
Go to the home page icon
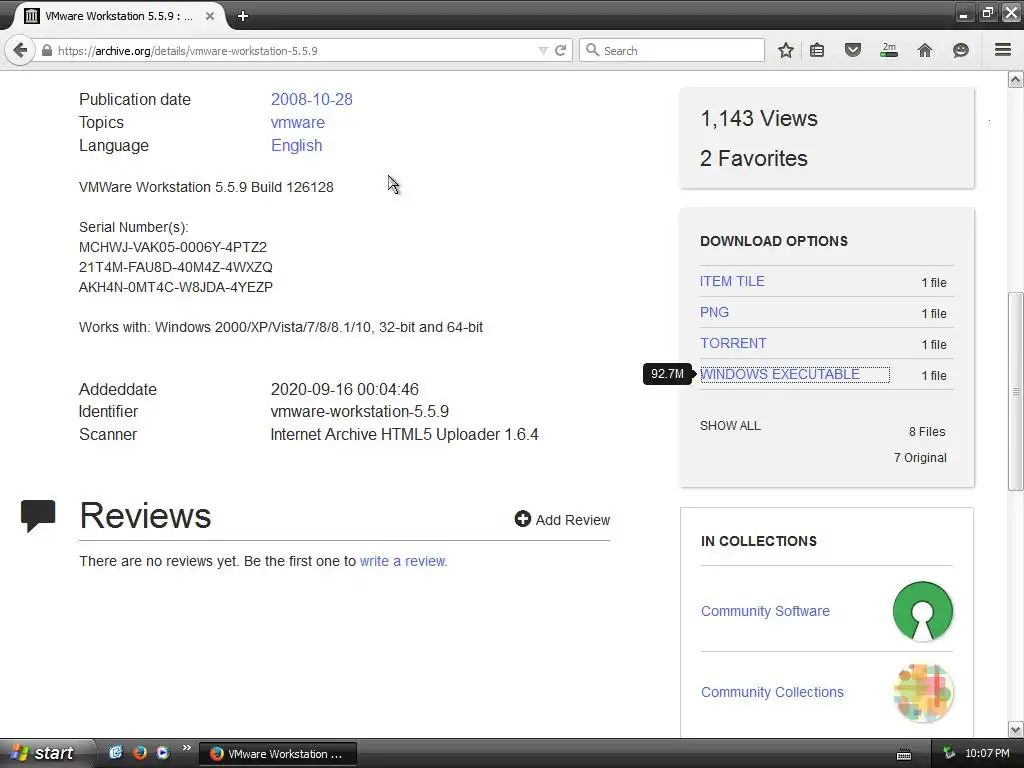[x=925, y=50]
